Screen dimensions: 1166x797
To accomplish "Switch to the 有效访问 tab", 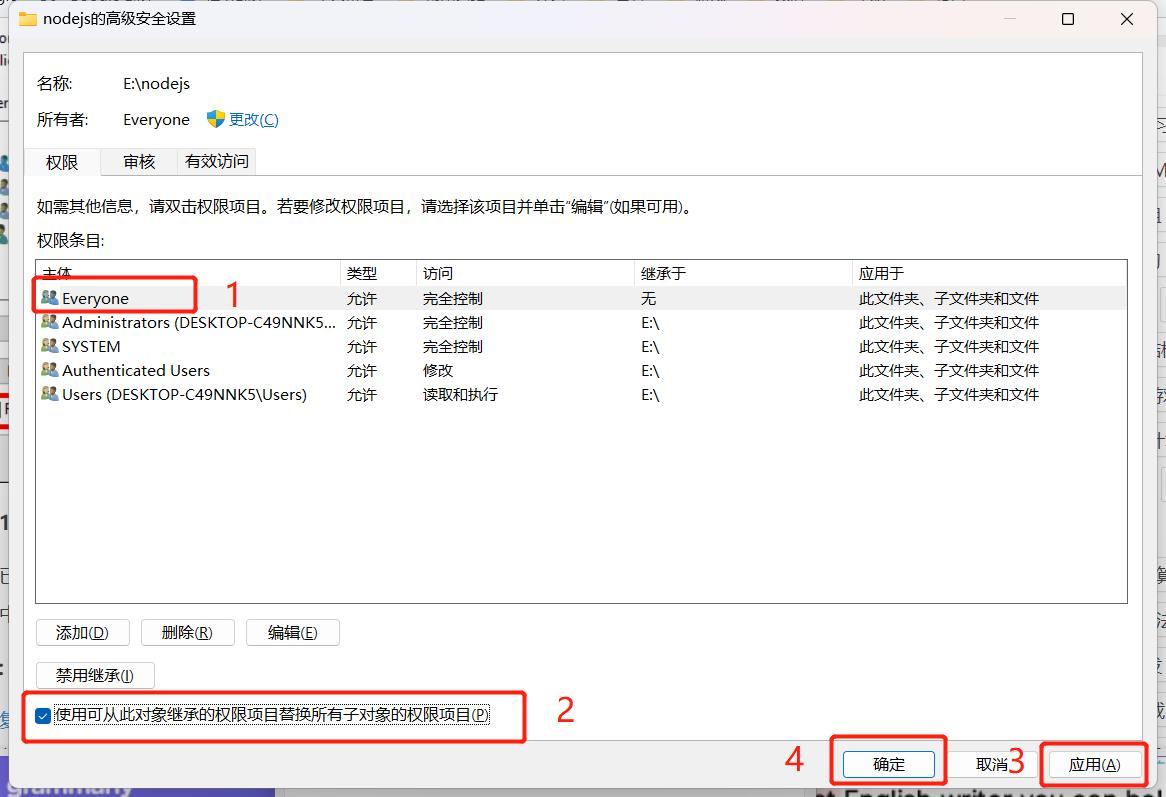I will (217, 161).
